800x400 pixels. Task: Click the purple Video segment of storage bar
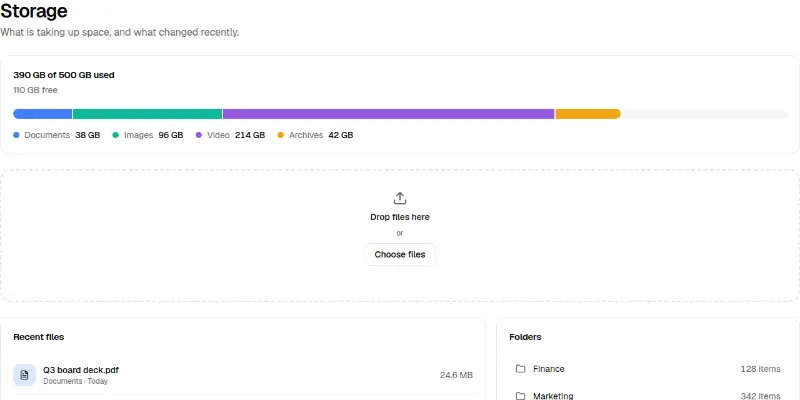[x=389, y=114]
